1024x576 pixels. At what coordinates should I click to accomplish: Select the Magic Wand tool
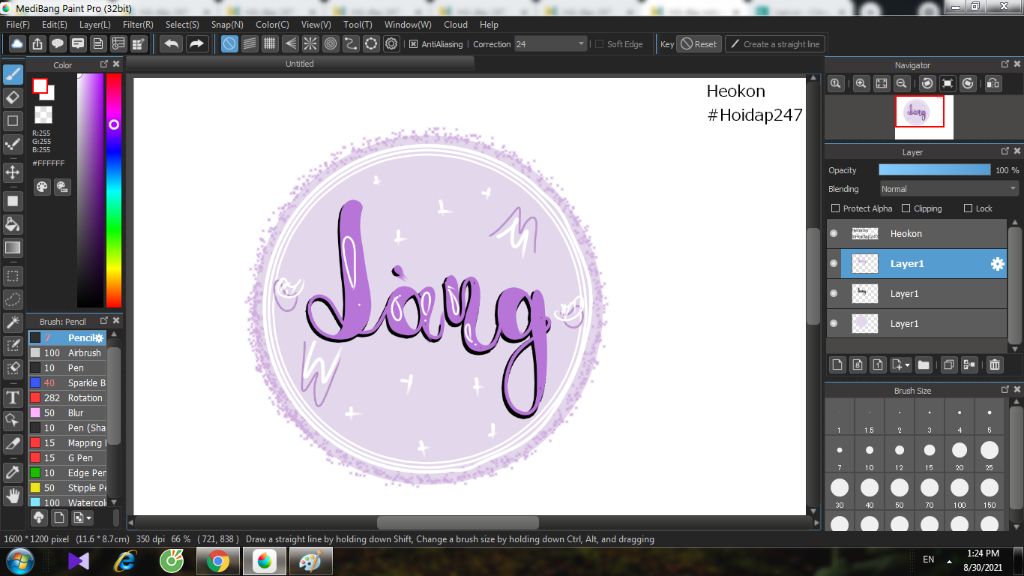(x=13, y=323)
